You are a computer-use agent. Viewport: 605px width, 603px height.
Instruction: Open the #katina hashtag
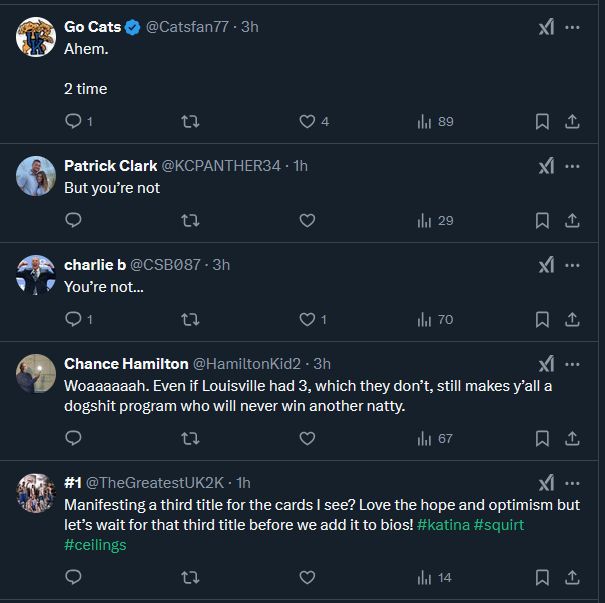[444, 525]
